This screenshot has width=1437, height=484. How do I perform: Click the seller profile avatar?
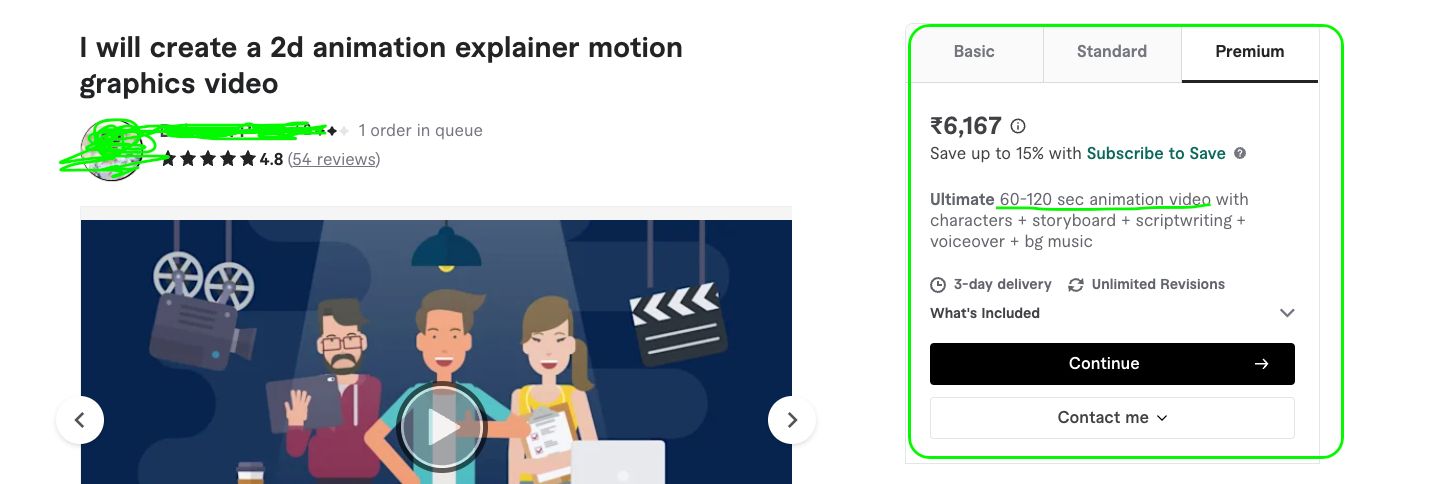coord(110,151)
